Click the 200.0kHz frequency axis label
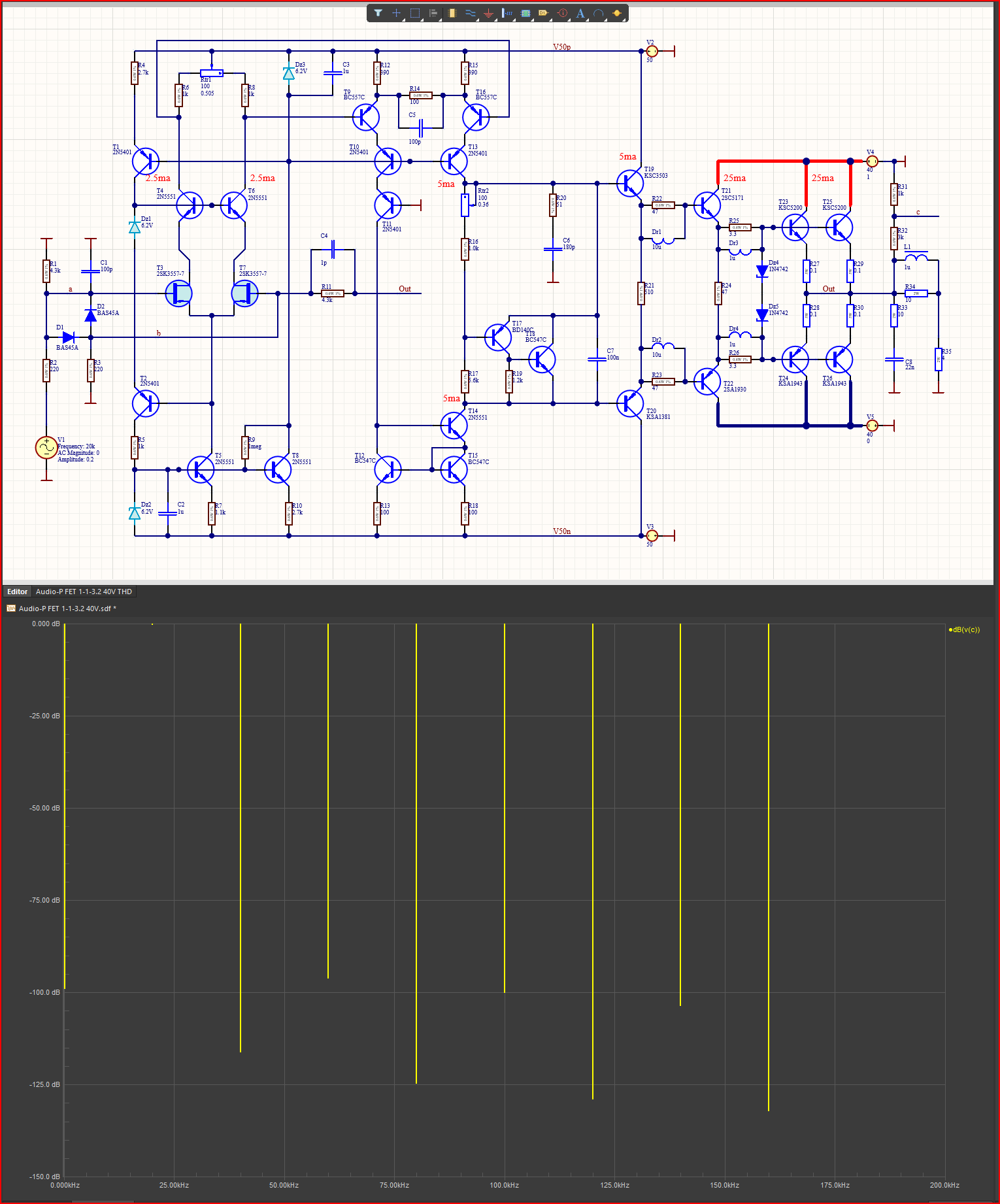Screen dimensions: 1000x1204 [x=944, y=1185]
